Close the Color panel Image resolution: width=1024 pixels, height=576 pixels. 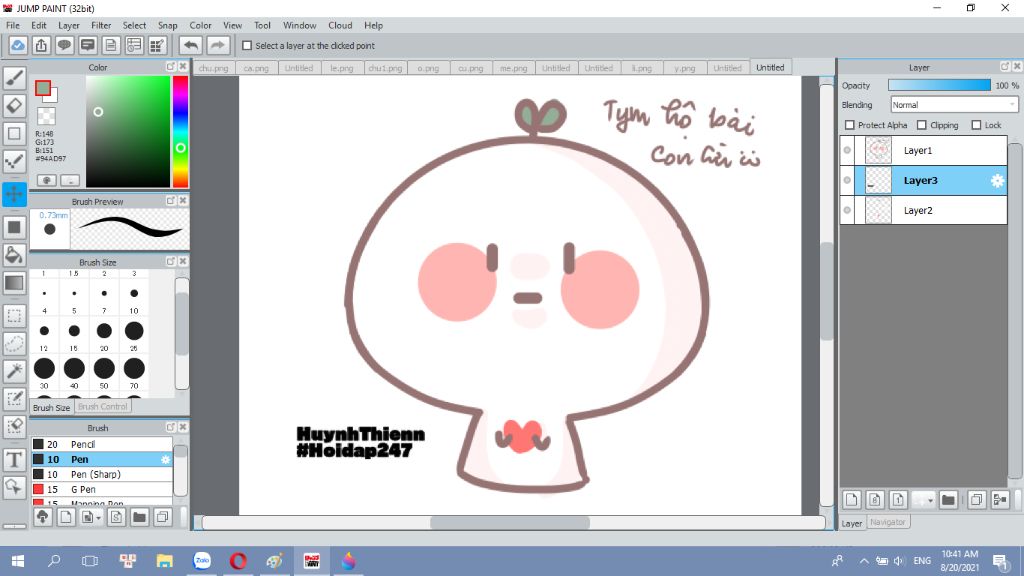point(183,67)
